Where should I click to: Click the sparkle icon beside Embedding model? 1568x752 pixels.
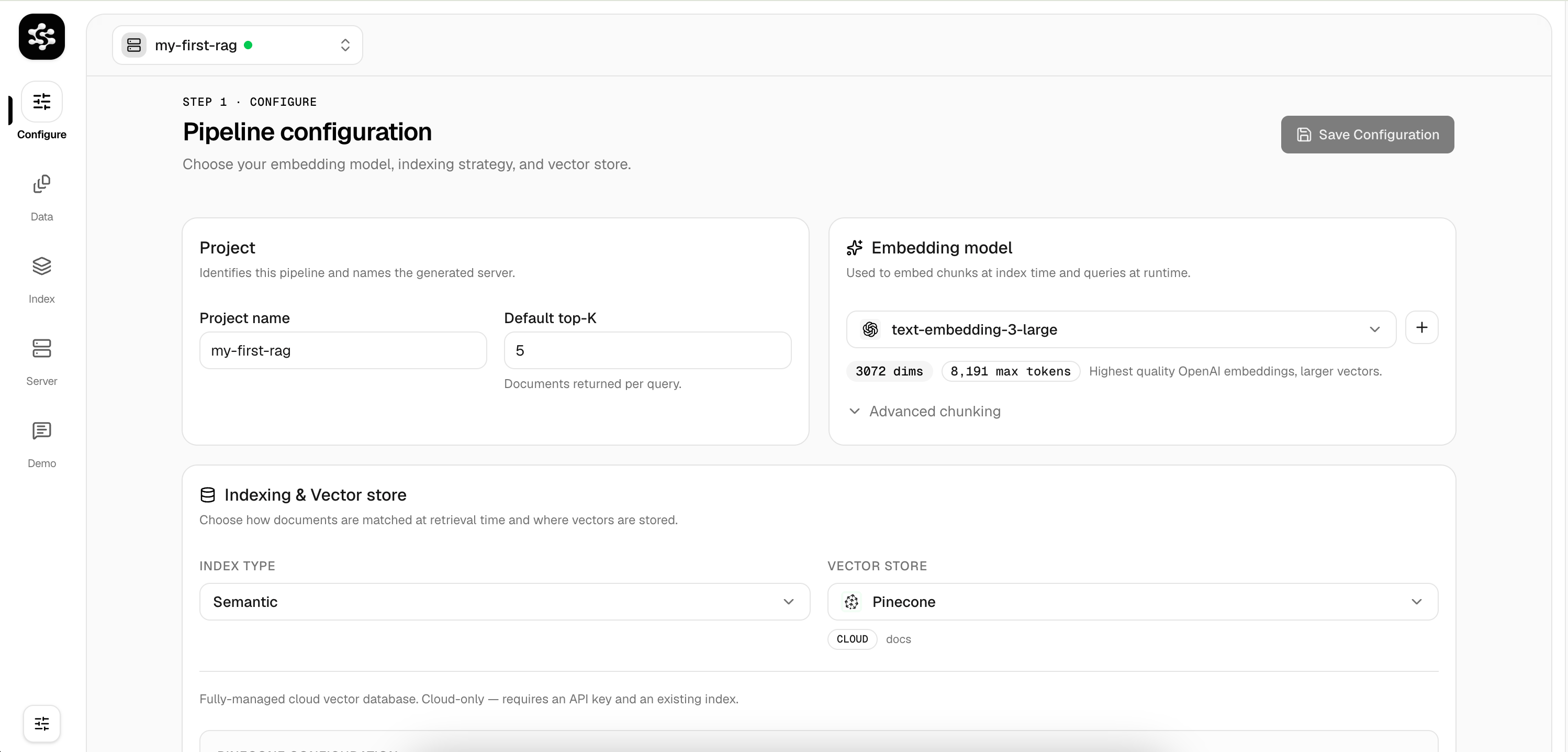(855, 248)
